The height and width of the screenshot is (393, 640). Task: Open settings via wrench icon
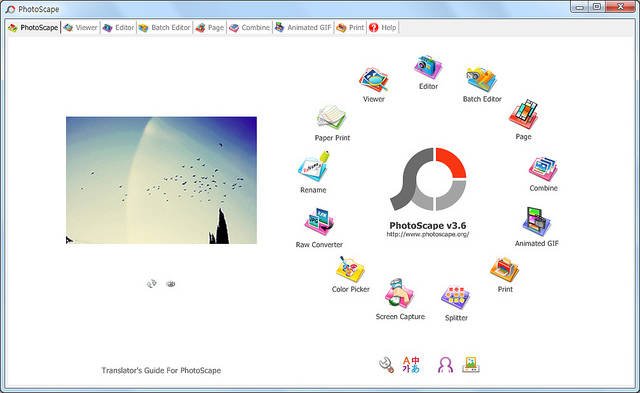click(x=386, y=365)
